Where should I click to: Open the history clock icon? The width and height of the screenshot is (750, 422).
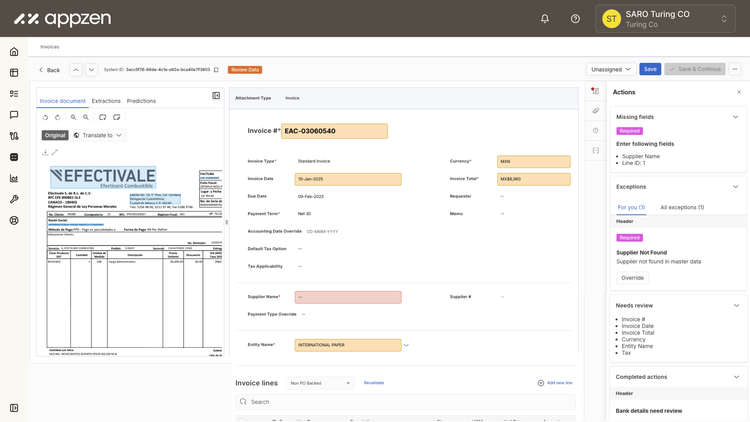(596, 130)
